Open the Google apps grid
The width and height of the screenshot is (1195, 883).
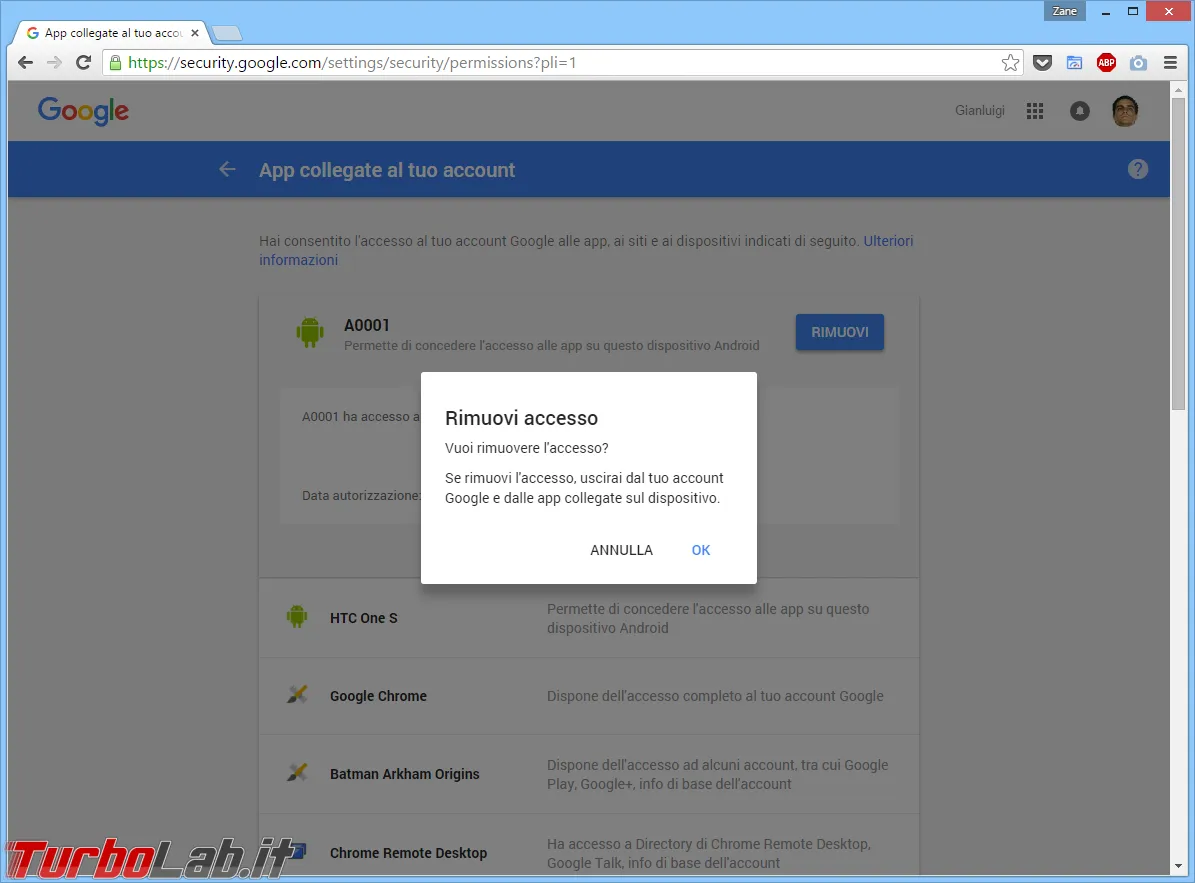(1034, 111)
